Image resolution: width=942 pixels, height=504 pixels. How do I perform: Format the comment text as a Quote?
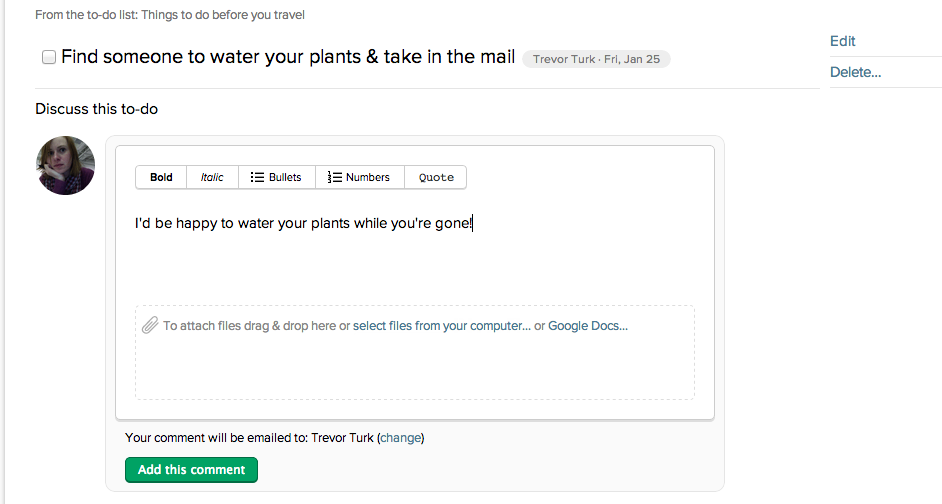(x=436, y=177)
